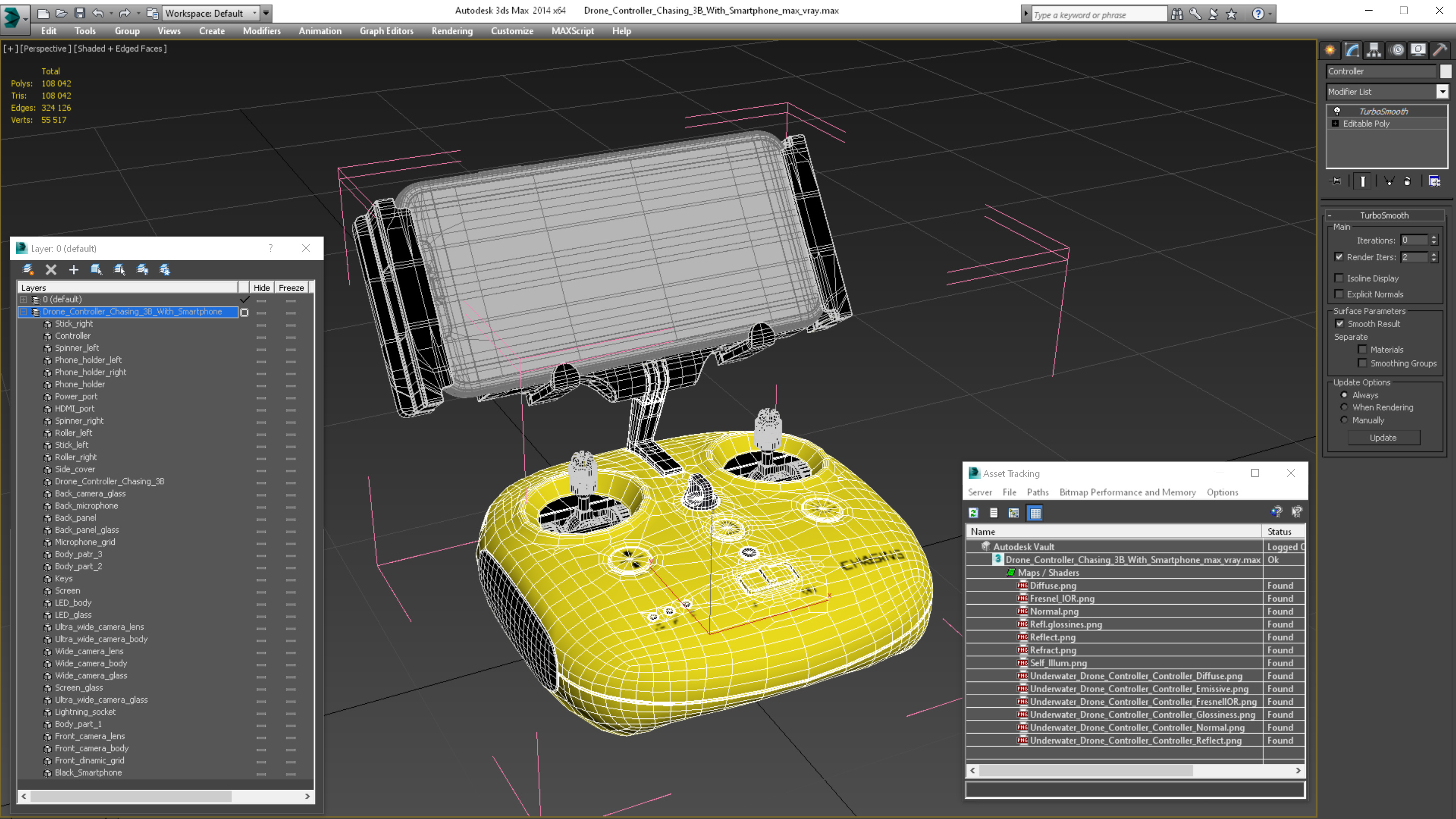1456x819 pixels.
Task: Click the Redo arrow icon
Action: click(x=124, y=13)
